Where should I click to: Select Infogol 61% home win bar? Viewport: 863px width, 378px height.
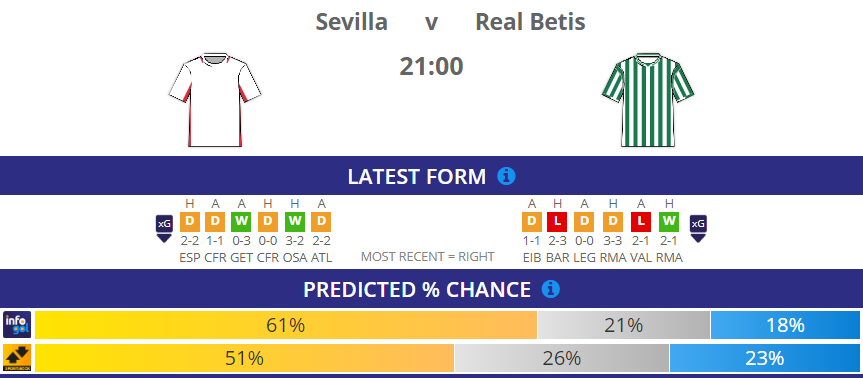point(286,325)
